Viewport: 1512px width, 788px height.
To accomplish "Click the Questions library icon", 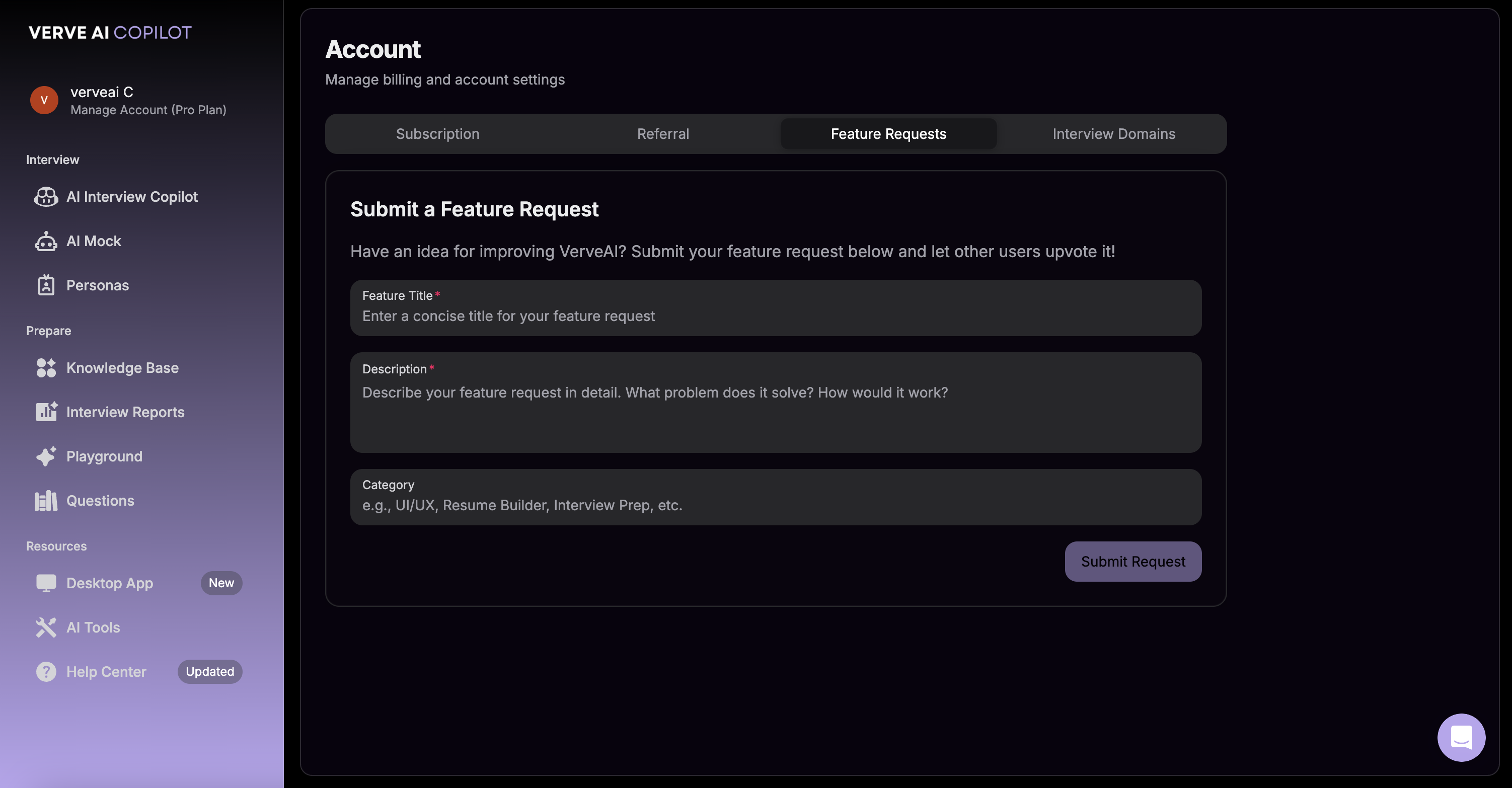I will (x=46, y=501).
